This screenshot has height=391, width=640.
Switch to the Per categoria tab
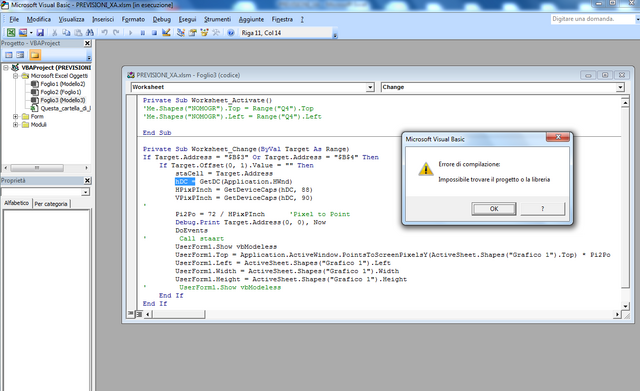click(x=51, y=204)
